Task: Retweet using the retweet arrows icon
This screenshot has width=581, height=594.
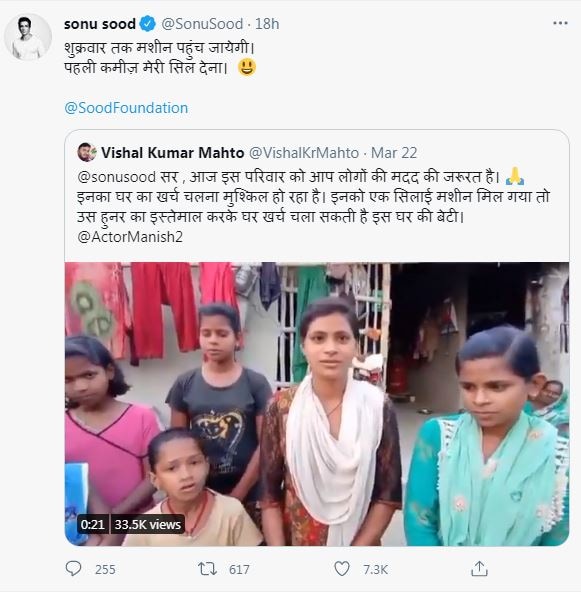Action: [207, 569]
